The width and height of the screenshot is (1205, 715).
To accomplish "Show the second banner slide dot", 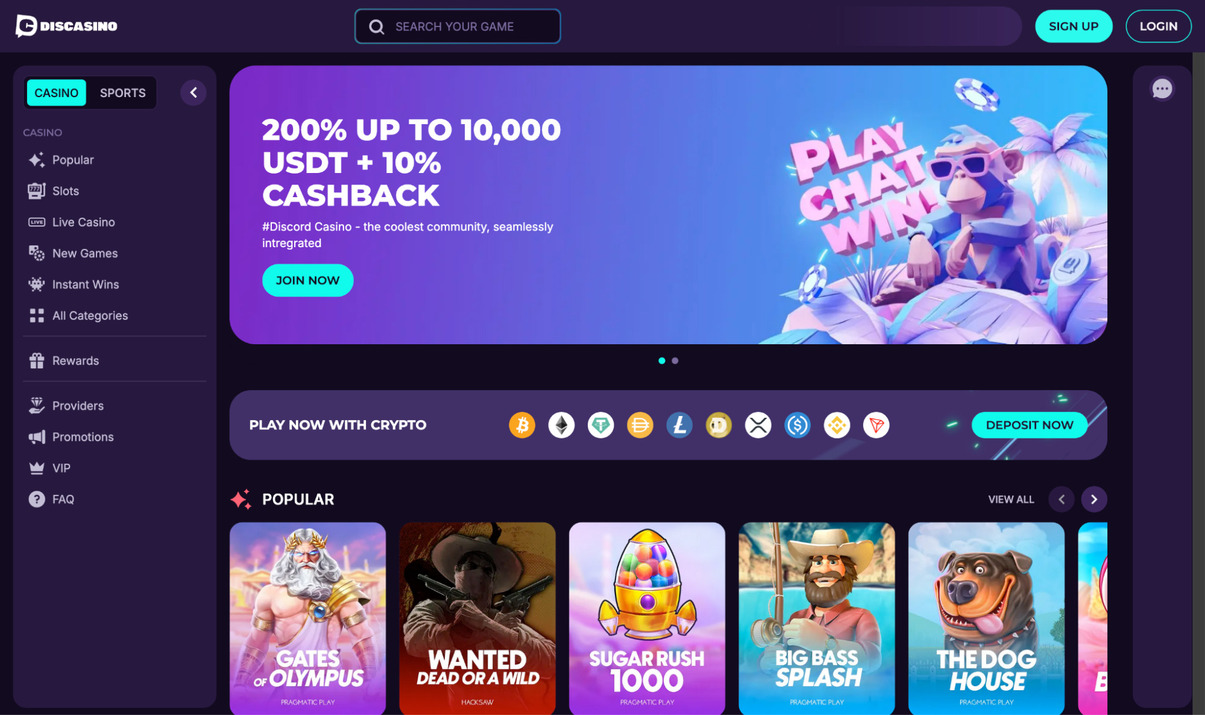I will pos(675,361).
